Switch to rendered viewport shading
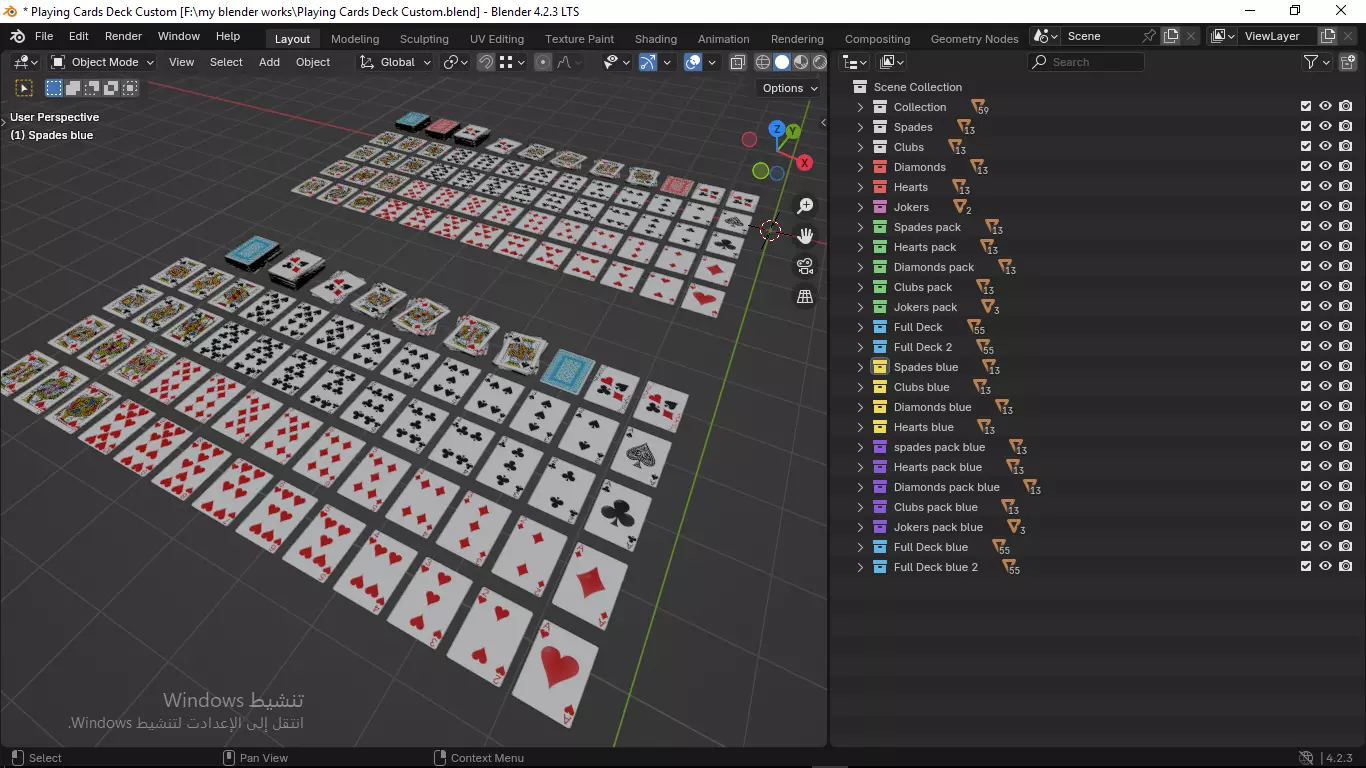Image resolution: width=1366 pixels, height=768 pixels. (x=820, y=62)
